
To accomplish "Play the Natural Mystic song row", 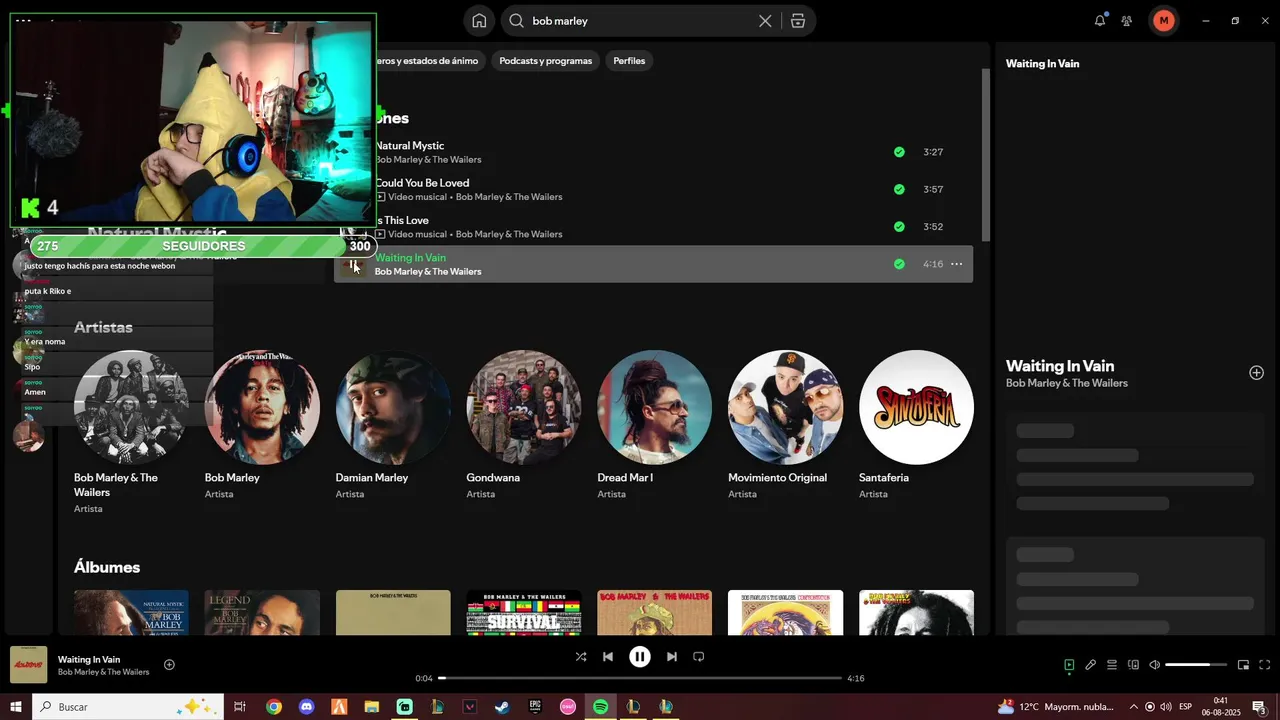I will coord(653,152).
